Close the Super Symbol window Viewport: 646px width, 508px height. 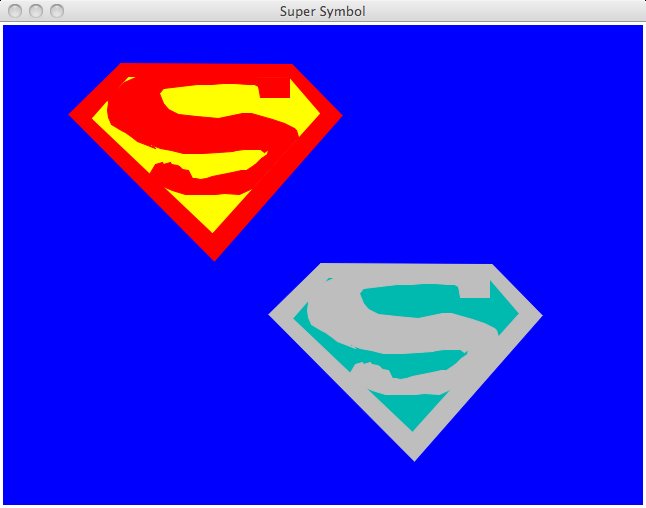15,11
